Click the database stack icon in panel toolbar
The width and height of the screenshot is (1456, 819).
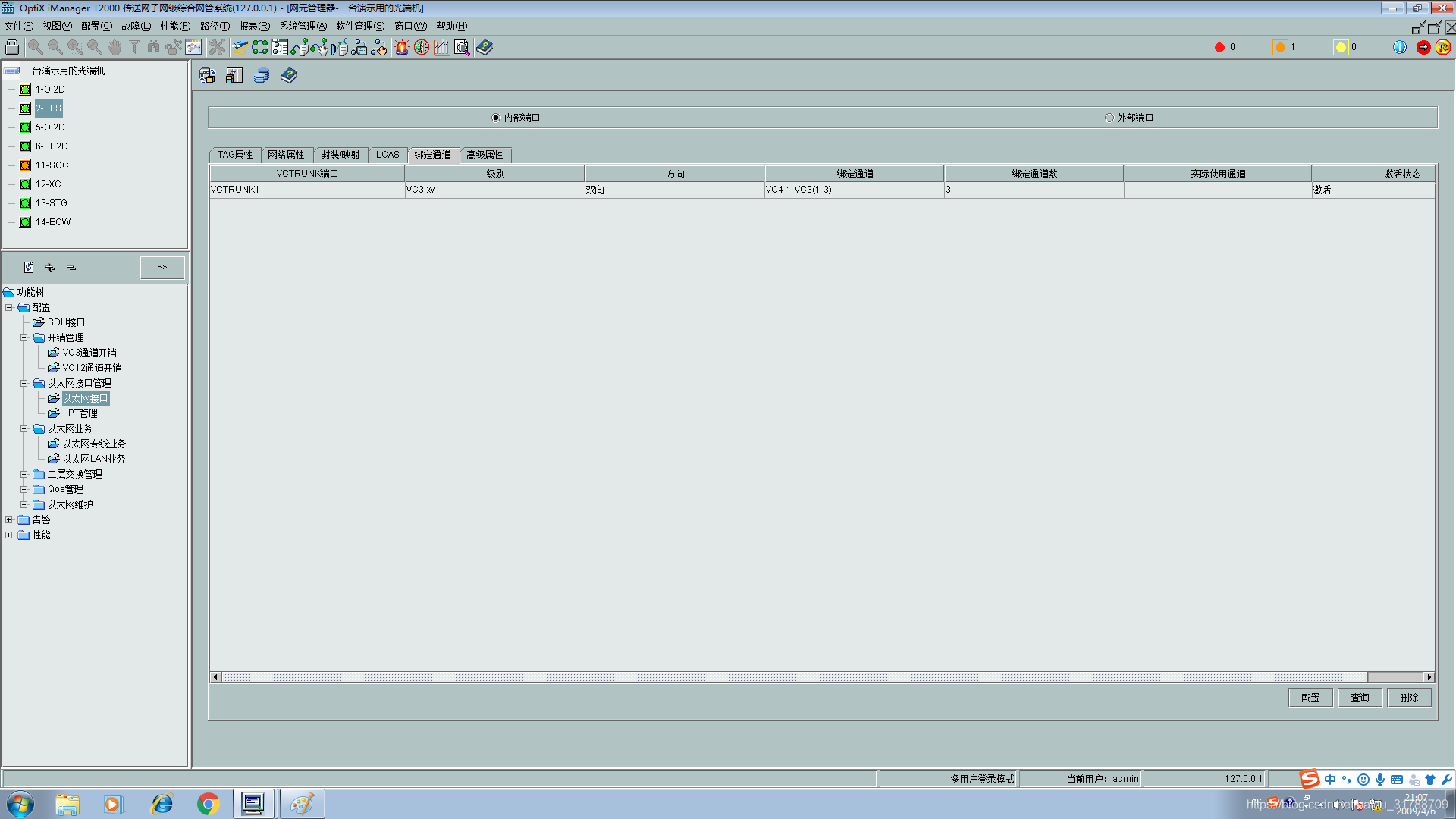262,76
